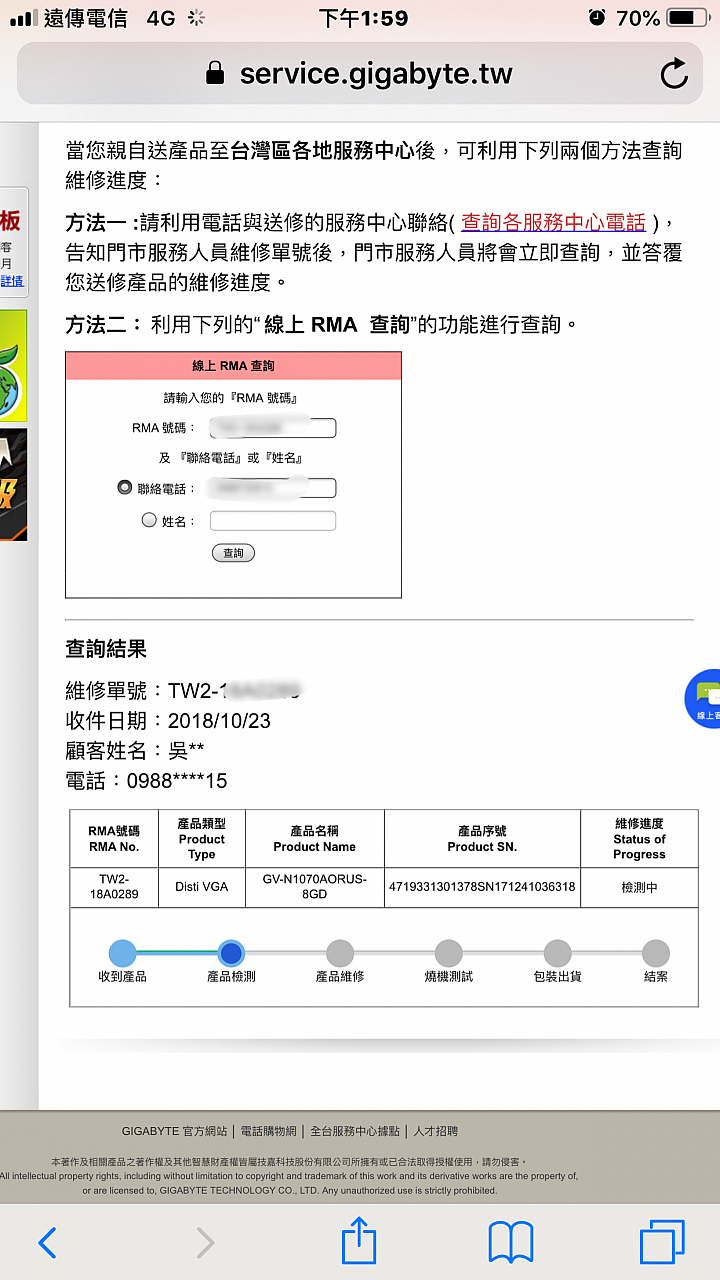The width and height of the screenshot is (720, 1280).
Task: Tap the alarm clock status icon
Action: 597,17
